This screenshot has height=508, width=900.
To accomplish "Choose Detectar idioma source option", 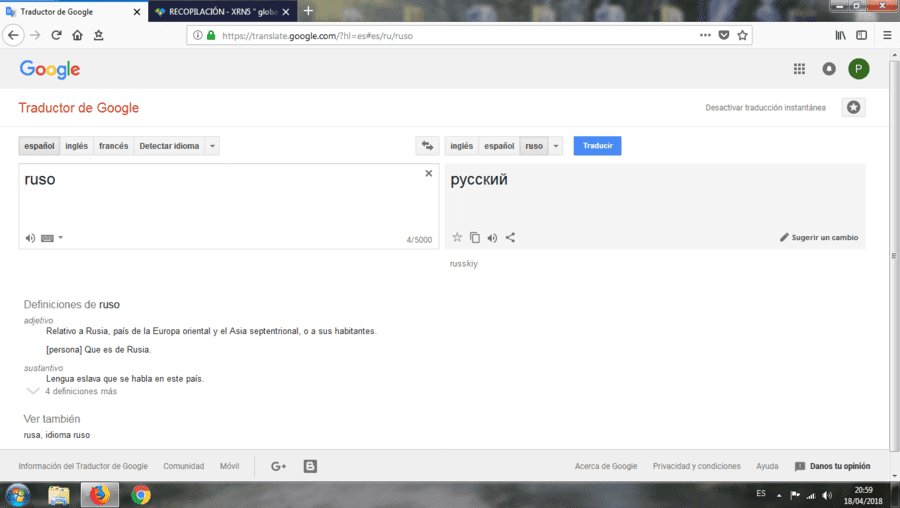I will click(169, 146).
